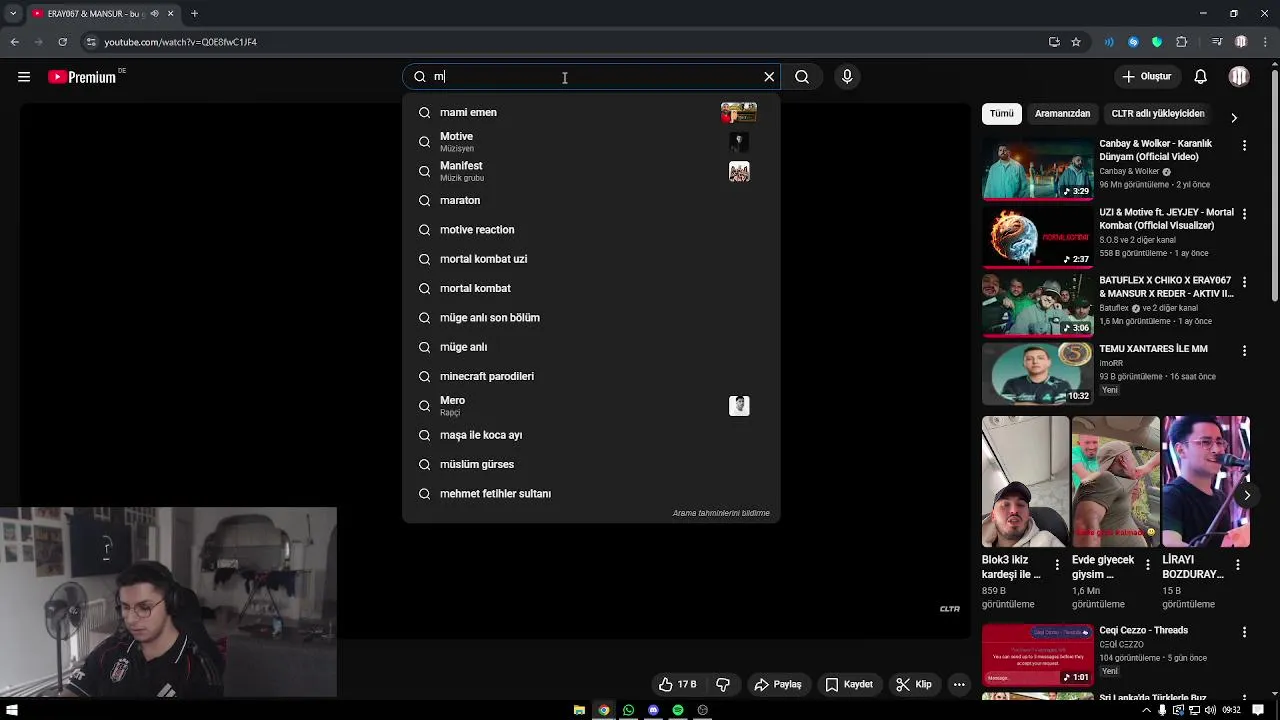Click the Paylaş share button
The width and height of the screenshot is (1280, 720).
coord(778,684)
